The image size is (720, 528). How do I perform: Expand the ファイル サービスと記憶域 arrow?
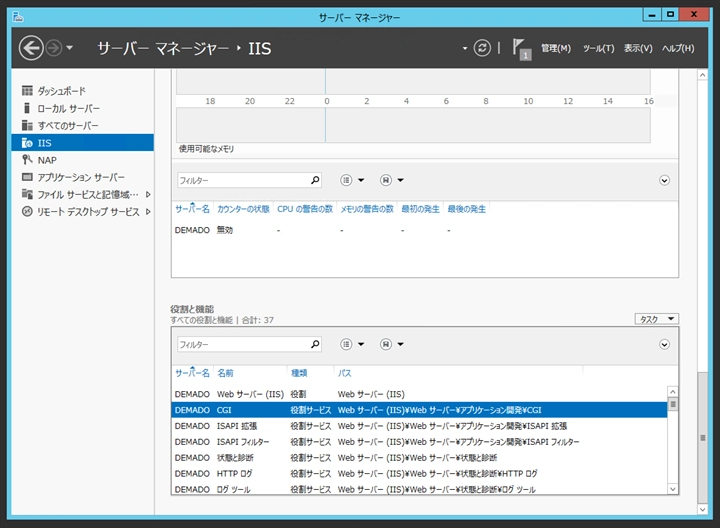[148, 194]
